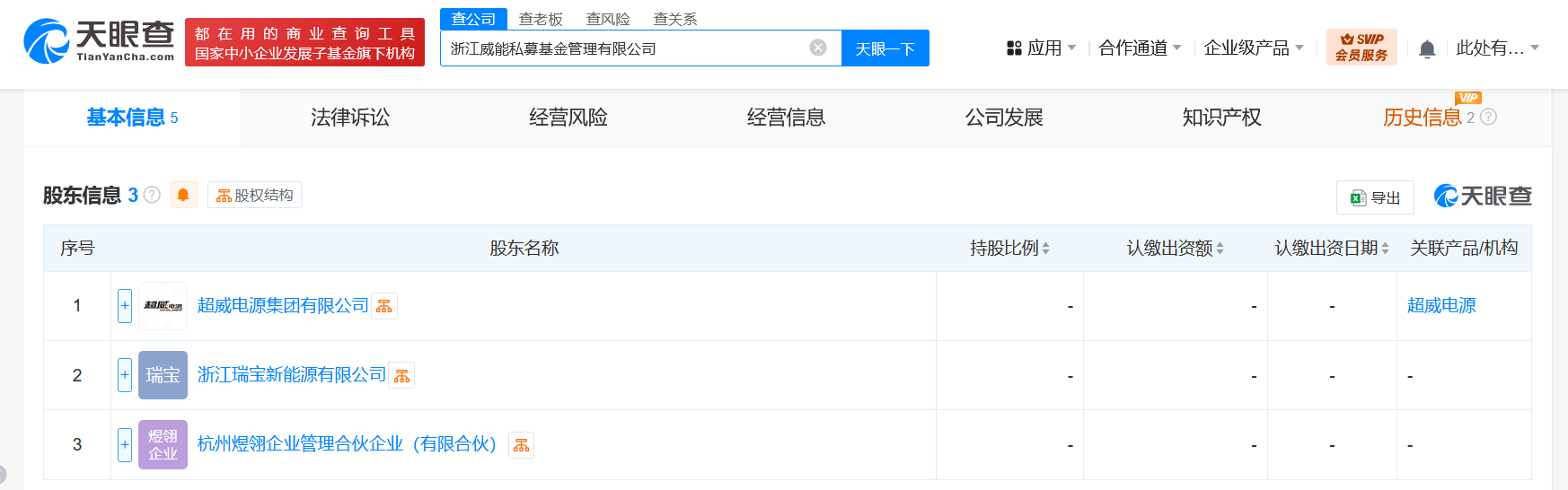Screen dimensions: 1568x490
Task: Click the notification bell in the top bar
Action: (1426, 49)
